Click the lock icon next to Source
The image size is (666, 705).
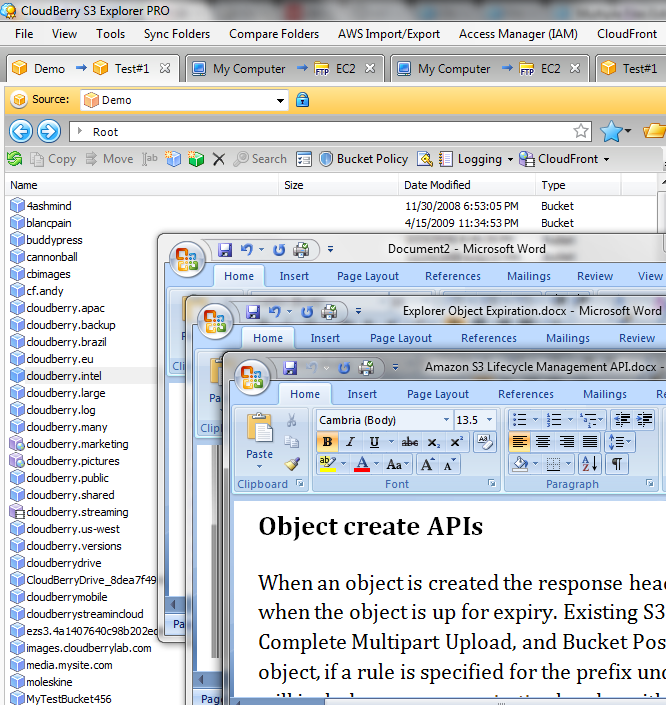(x=302, y=99)
